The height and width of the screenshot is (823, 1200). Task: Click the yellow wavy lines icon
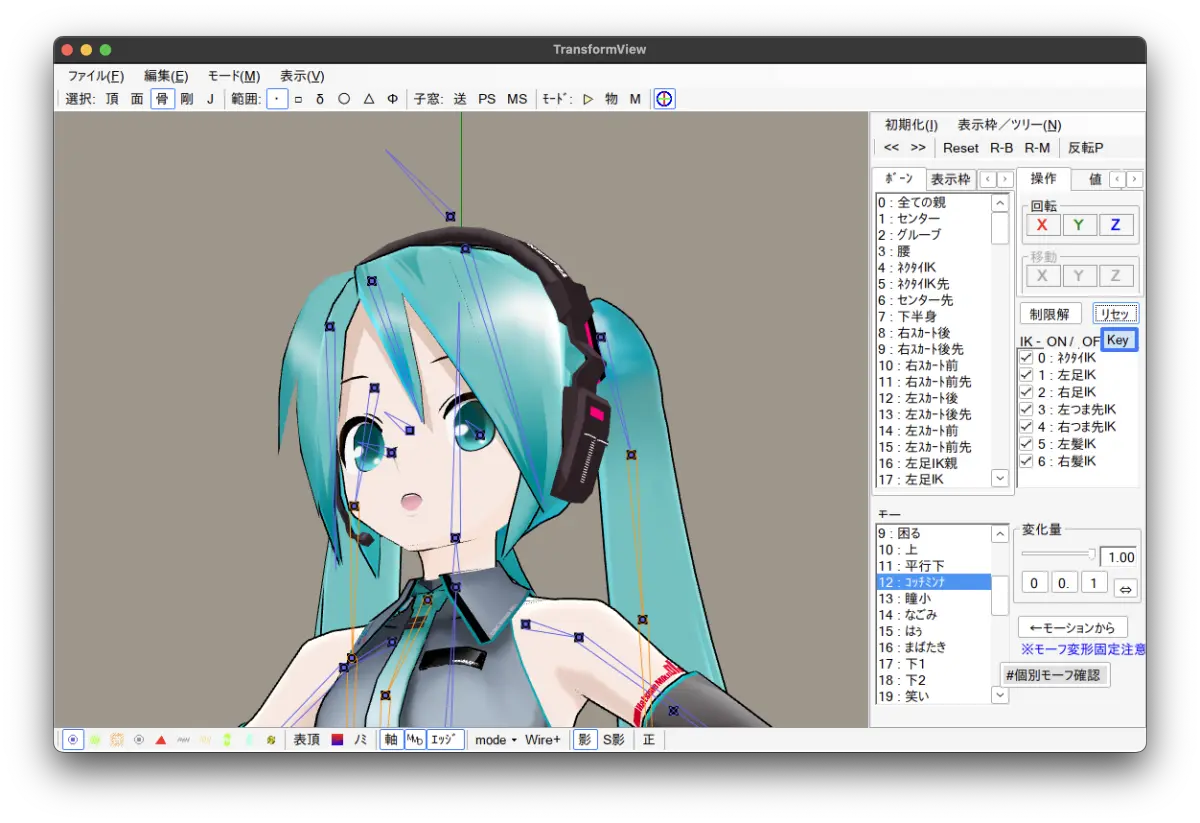pos(205,740)
